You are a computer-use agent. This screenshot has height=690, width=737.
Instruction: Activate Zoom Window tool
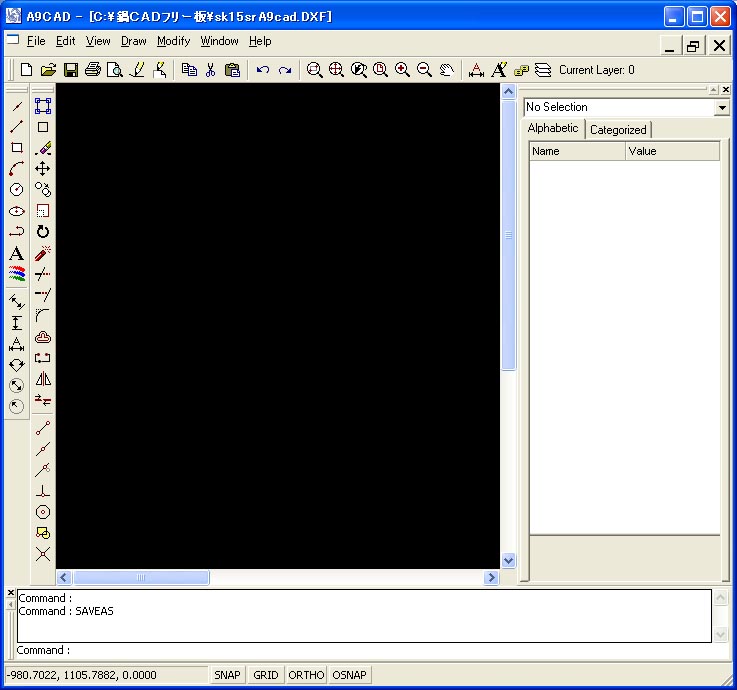tap(314, 70)
